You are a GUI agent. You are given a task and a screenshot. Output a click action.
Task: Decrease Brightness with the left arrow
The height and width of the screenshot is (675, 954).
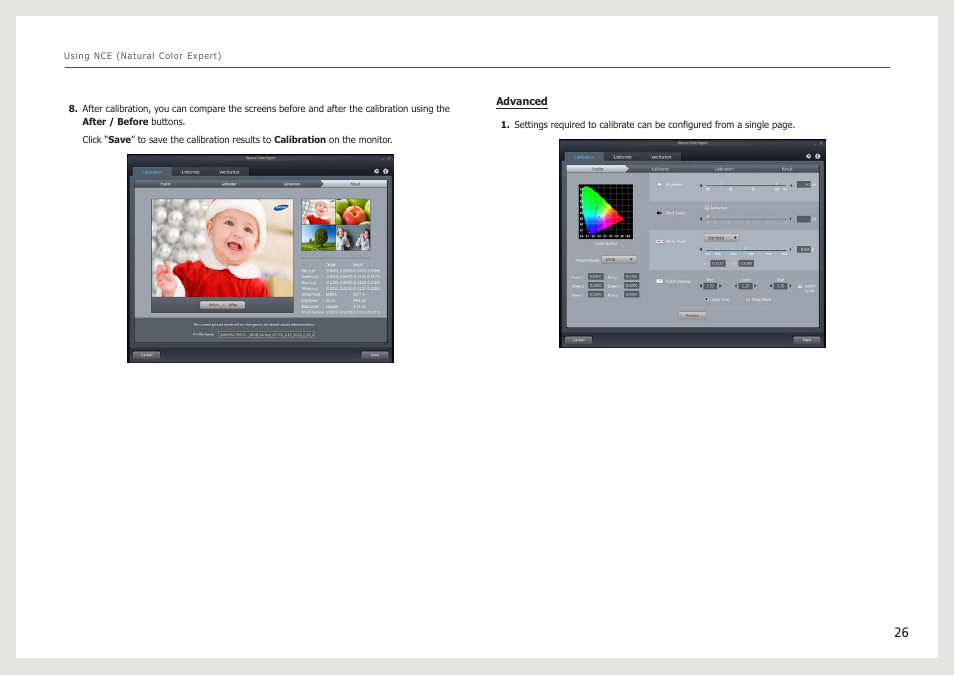(x=701, y=185)
